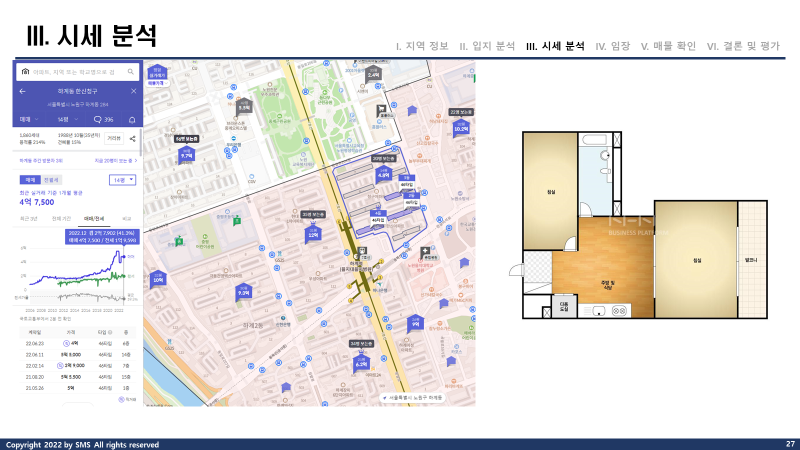
Task: Click the blue price line endpoint on chart
Action: [x=123, y=256]
